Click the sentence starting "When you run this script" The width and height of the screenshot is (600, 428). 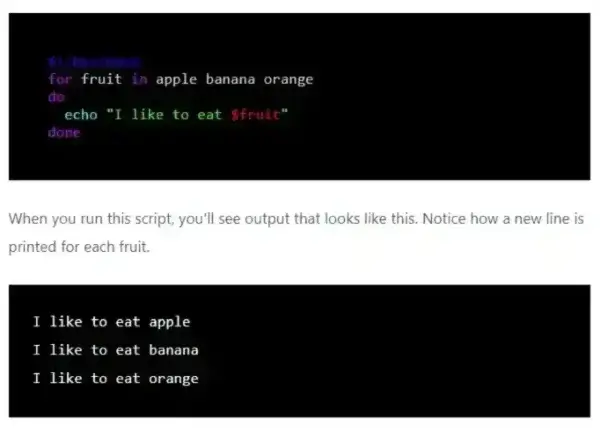pos(300,218)
